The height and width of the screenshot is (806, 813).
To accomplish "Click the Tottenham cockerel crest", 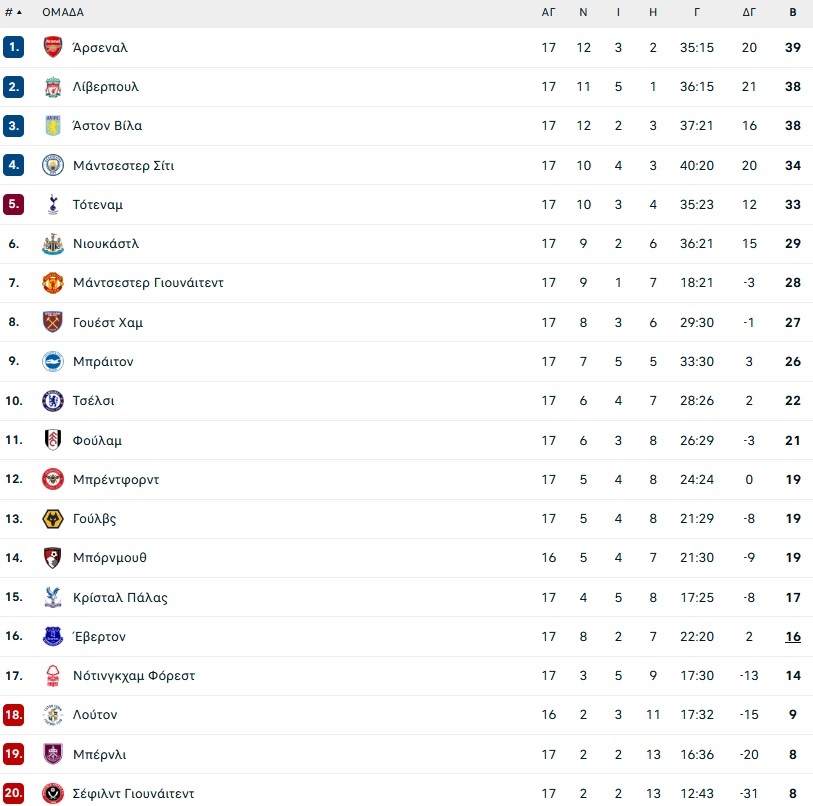I will (x=53, y=204).
